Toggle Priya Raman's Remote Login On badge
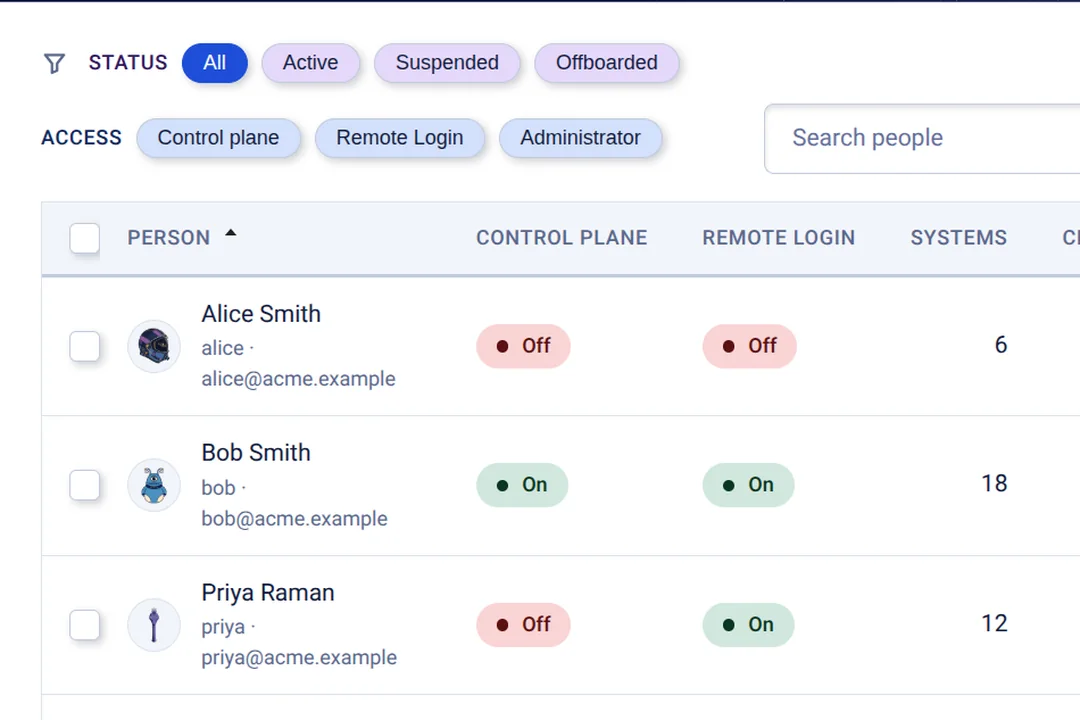Viewport: 1080px width, 720px height. (748, 625)
